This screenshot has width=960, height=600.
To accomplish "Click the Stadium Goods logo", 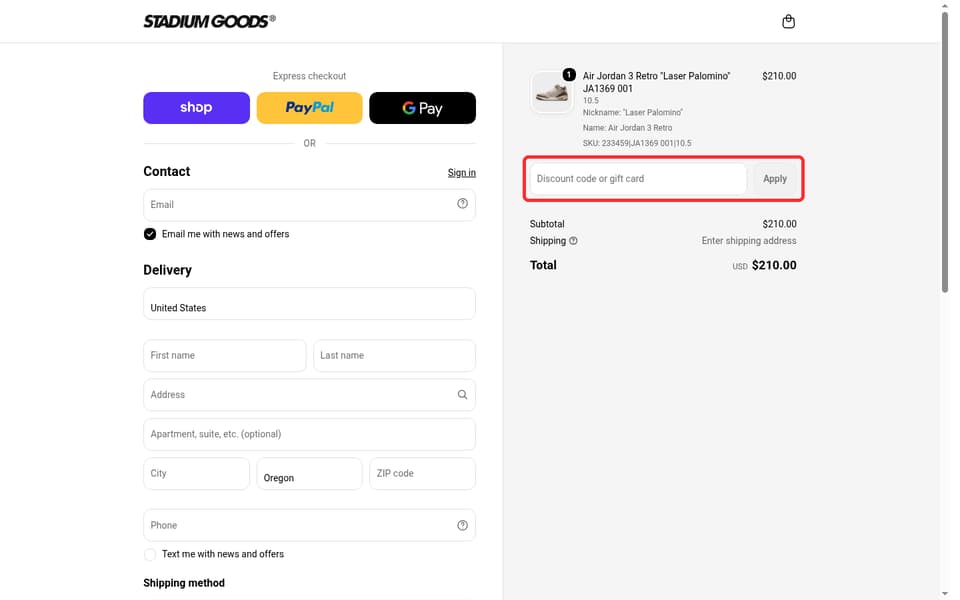I will coord(209,21).
